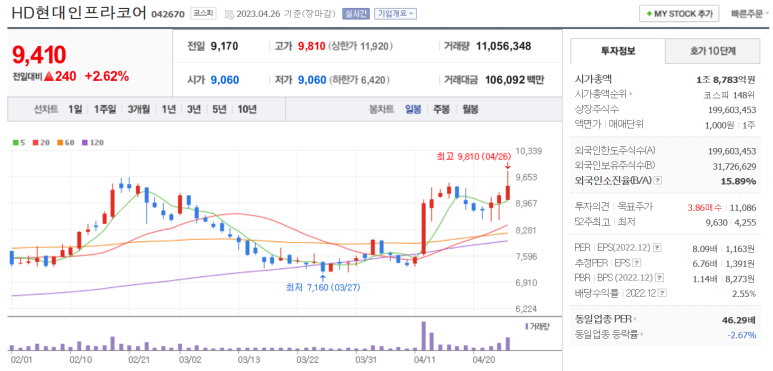Show the 3개월 line chart
This screenshot has height=371, width=773.
pos(138,109)
